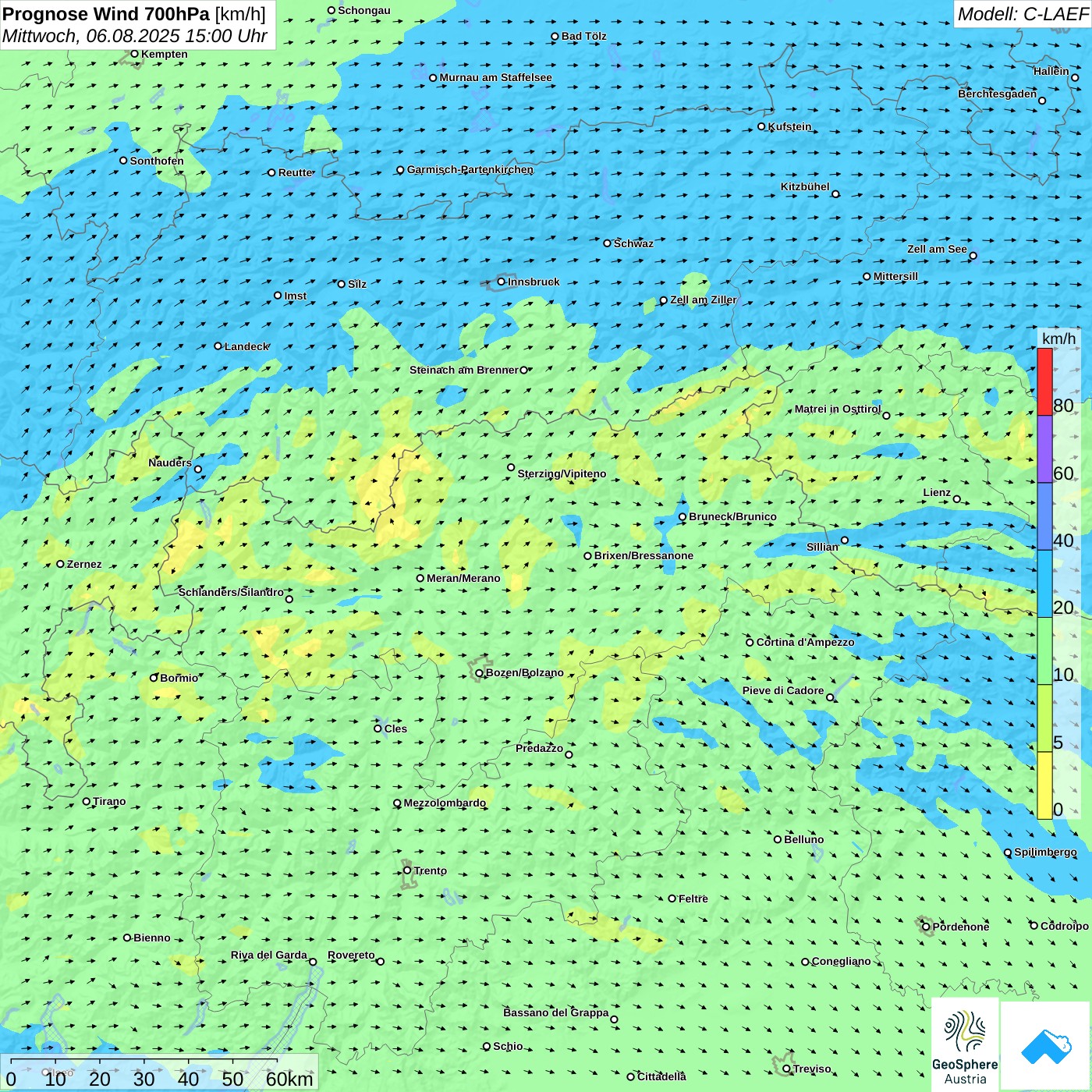Click the 'Riva del Garda' label

269,955
